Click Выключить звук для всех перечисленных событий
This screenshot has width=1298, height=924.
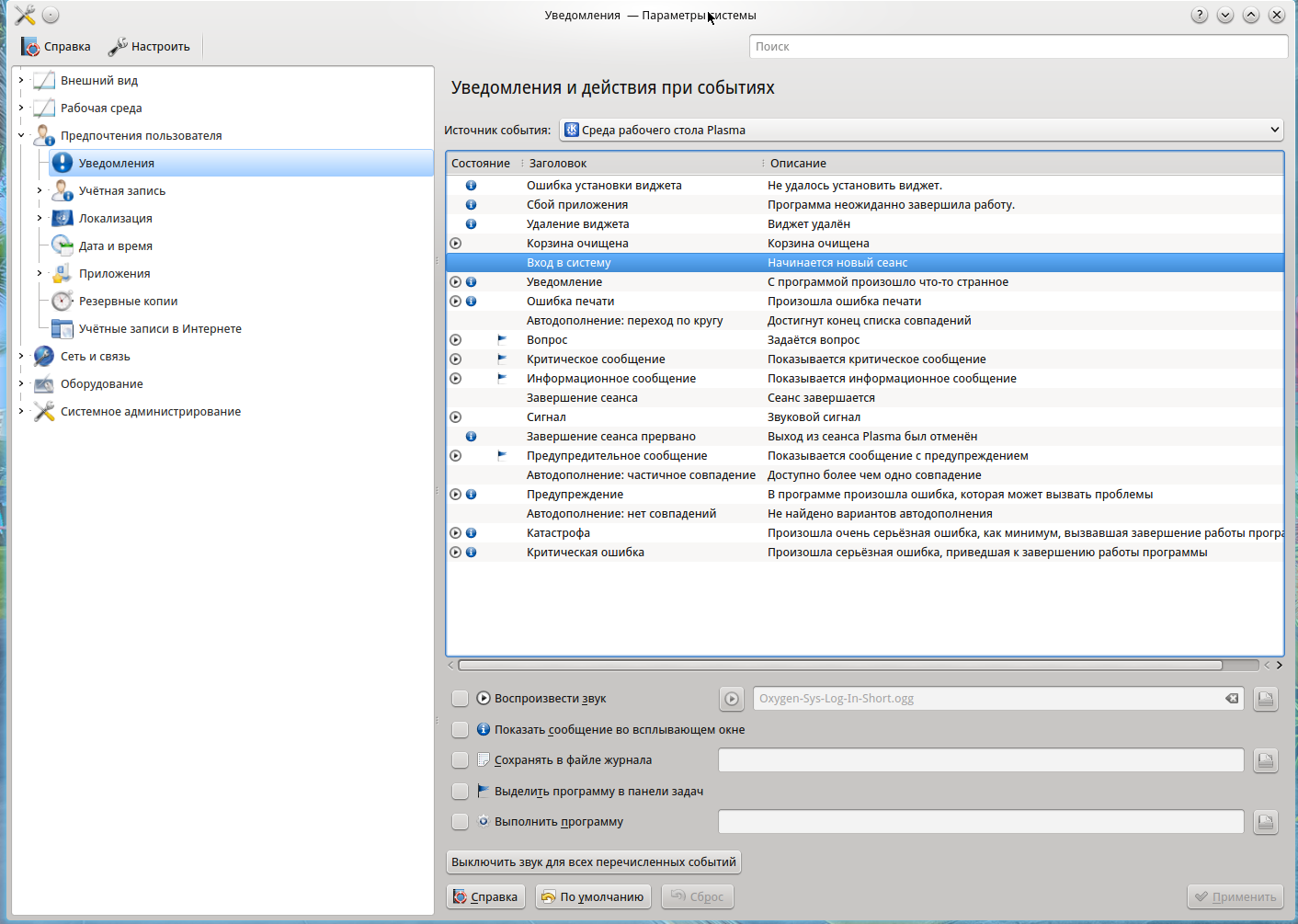[594, 862]
